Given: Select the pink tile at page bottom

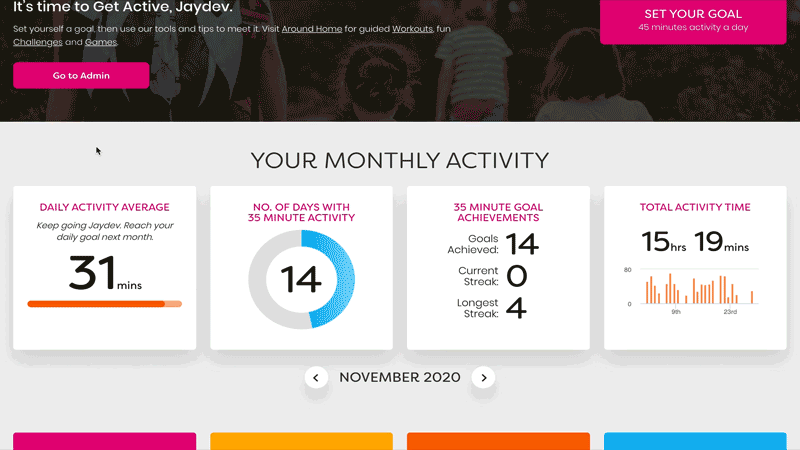Looking at the screenshot, I should (x=105, y=441).
